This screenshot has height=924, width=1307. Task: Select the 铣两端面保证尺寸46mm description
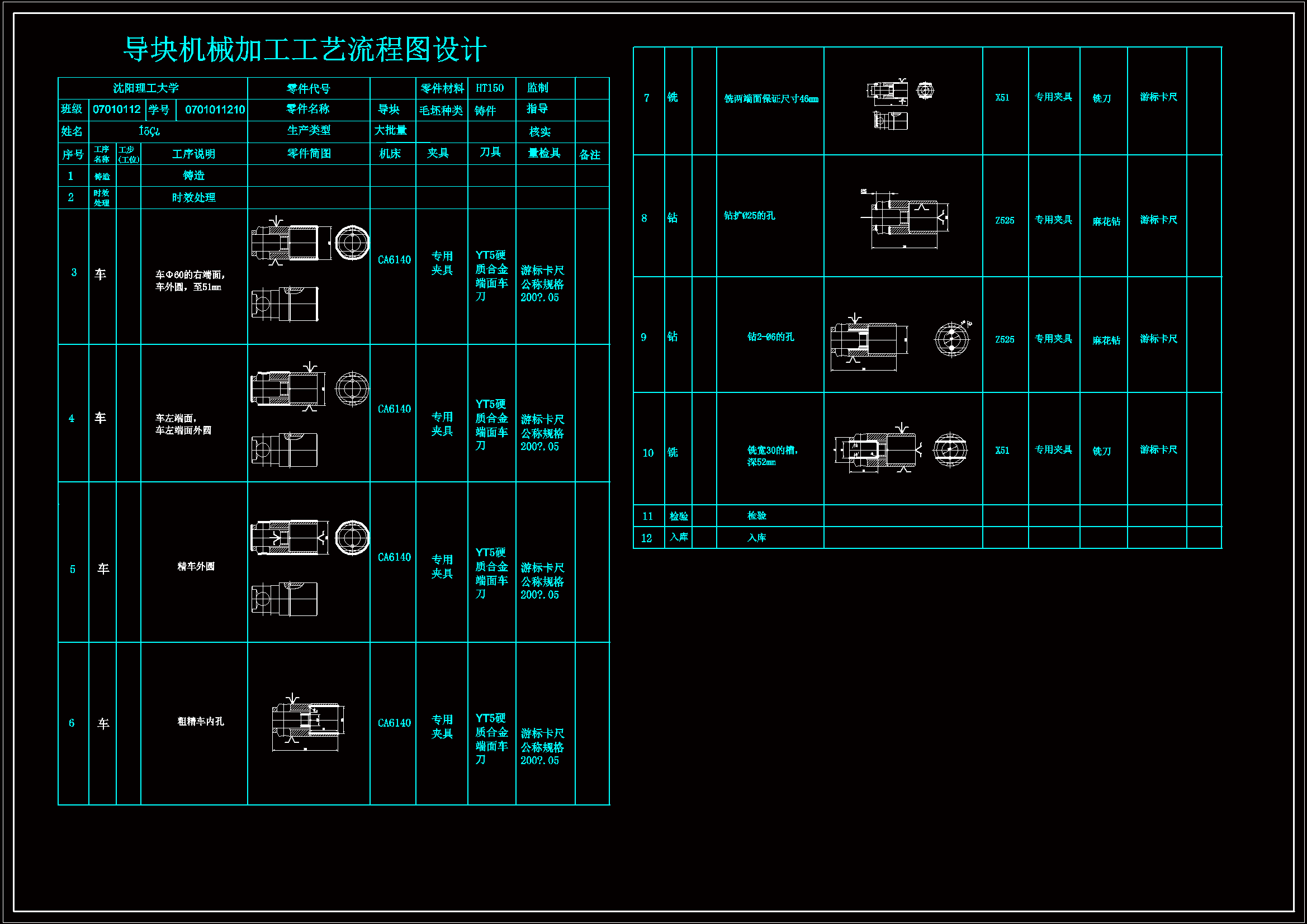tap(771, 99)
